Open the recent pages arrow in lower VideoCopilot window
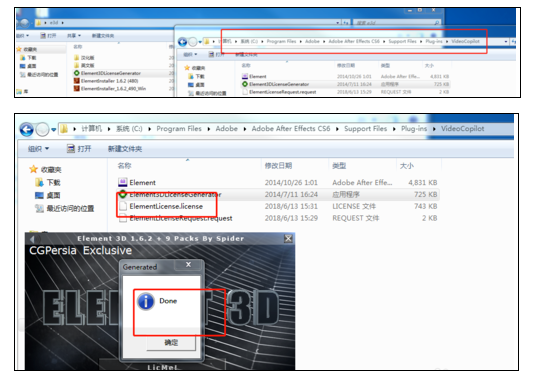535x377 pixels. coord(54,130)
